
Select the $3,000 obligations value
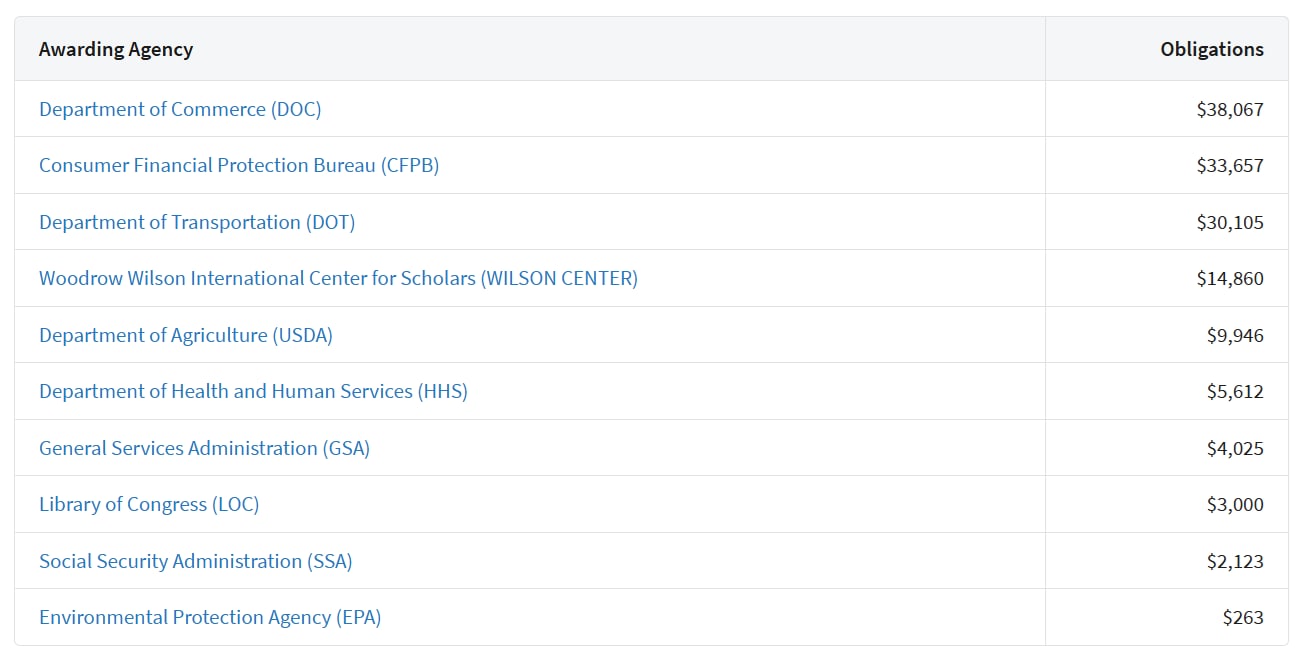pos(1235,504)
